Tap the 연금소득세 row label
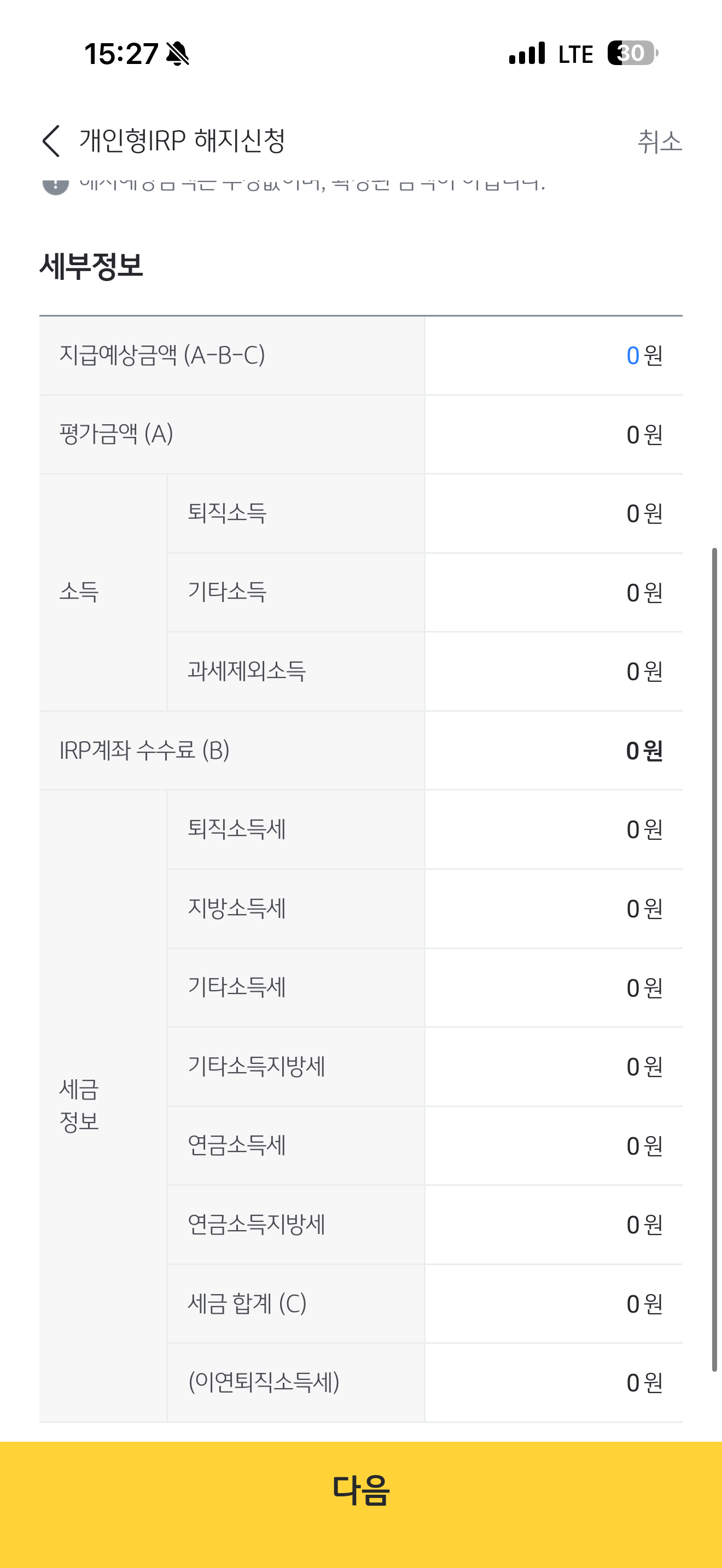The width and height of the screenshot is (722, 1568). 237,1145
